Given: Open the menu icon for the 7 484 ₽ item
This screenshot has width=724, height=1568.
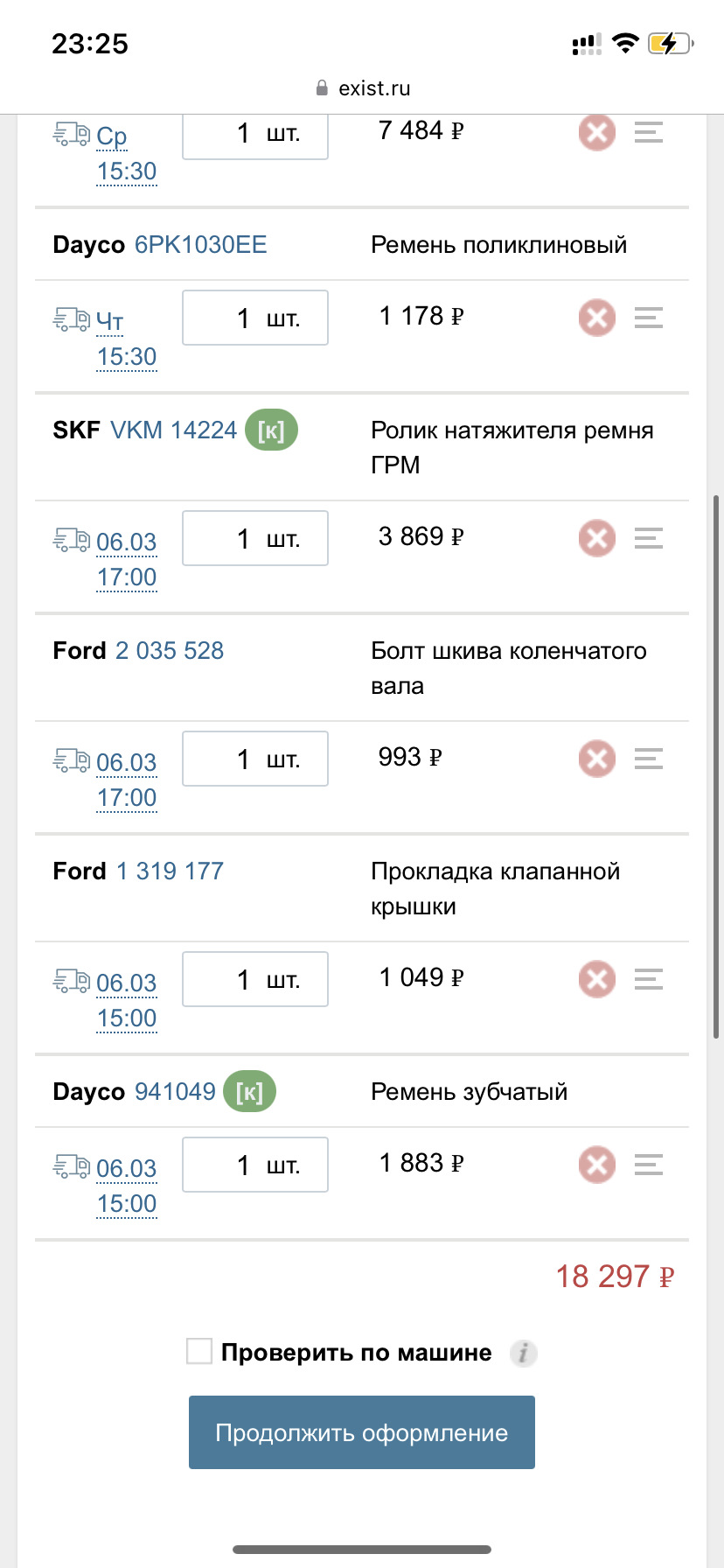Looking at the screenshot, I should tap(649, 133).
